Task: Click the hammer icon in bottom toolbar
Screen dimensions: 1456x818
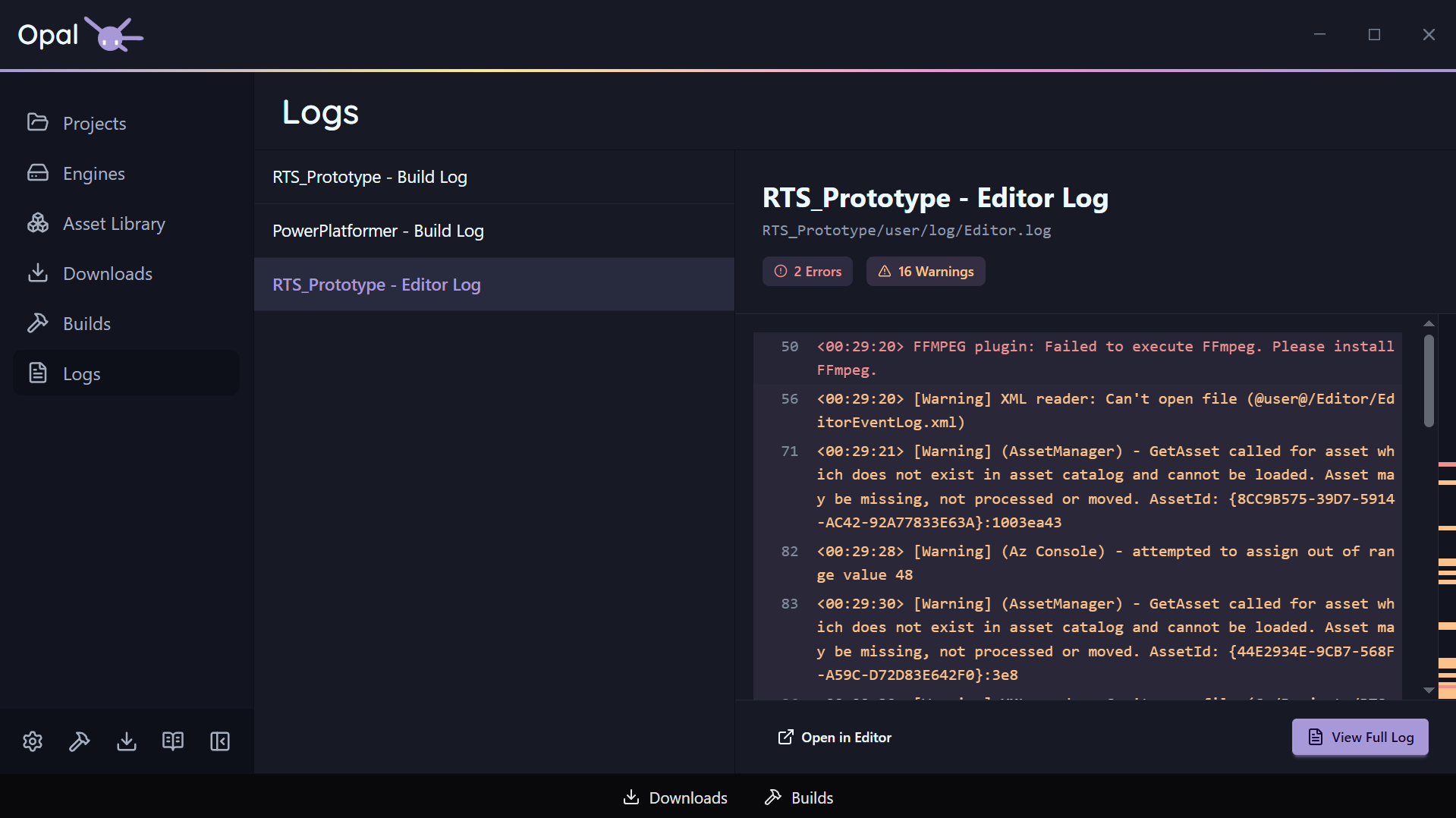Action: pos(80,741)
